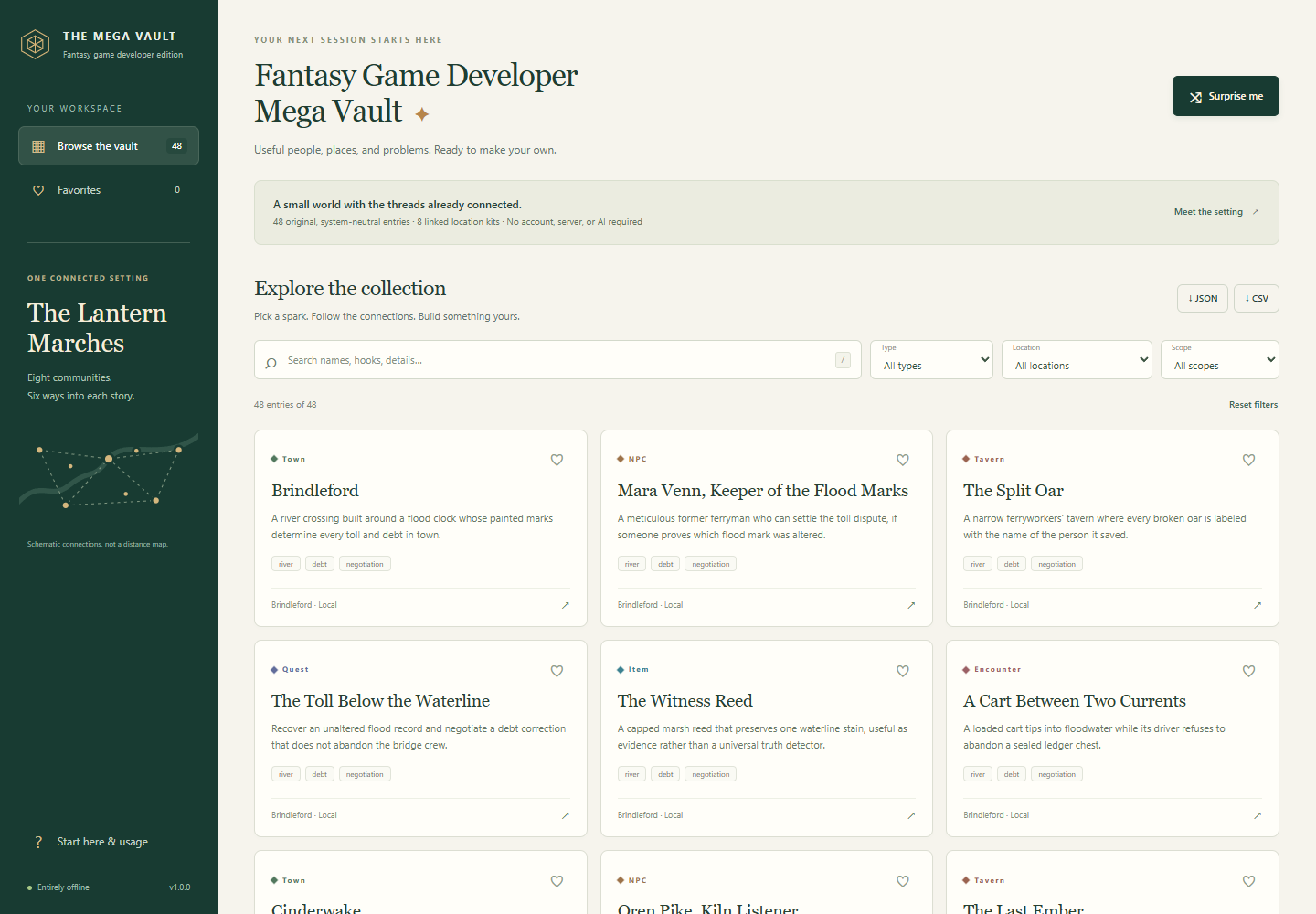Click the Start here question mark icon
The image size is (1316, 914).
38,842
